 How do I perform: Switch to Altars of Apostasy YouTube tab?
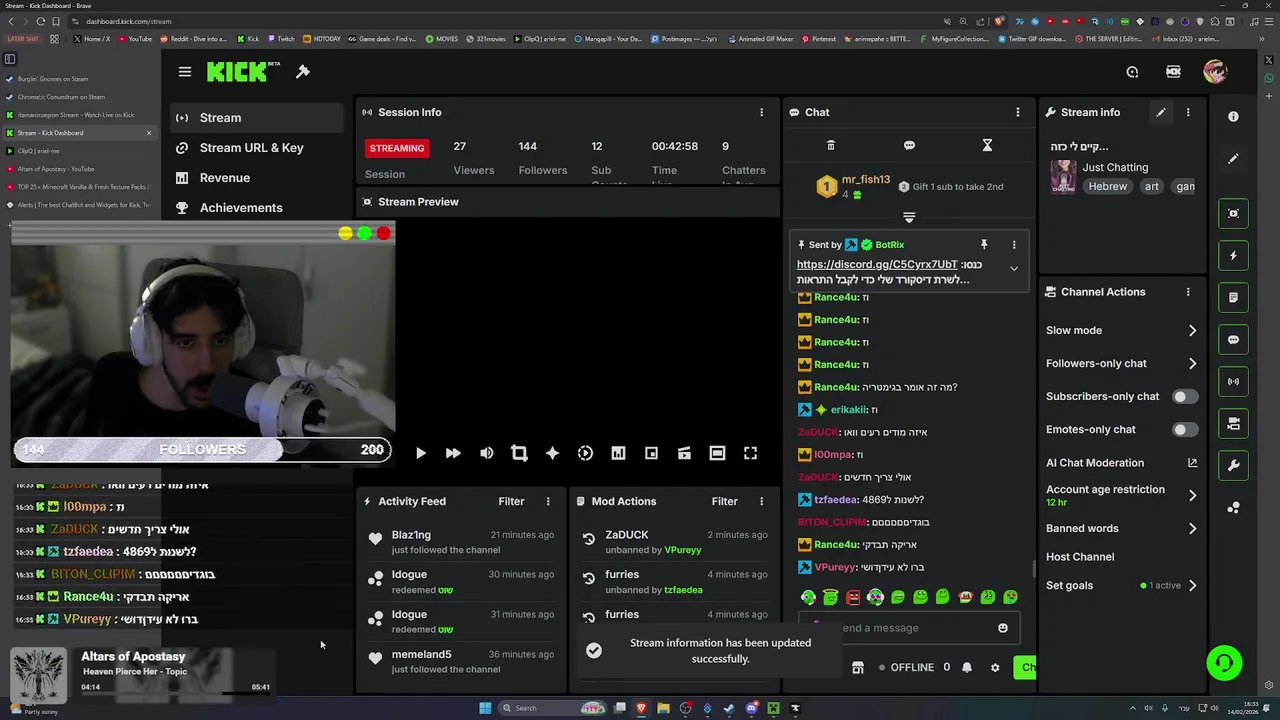[x=78, y=169]
